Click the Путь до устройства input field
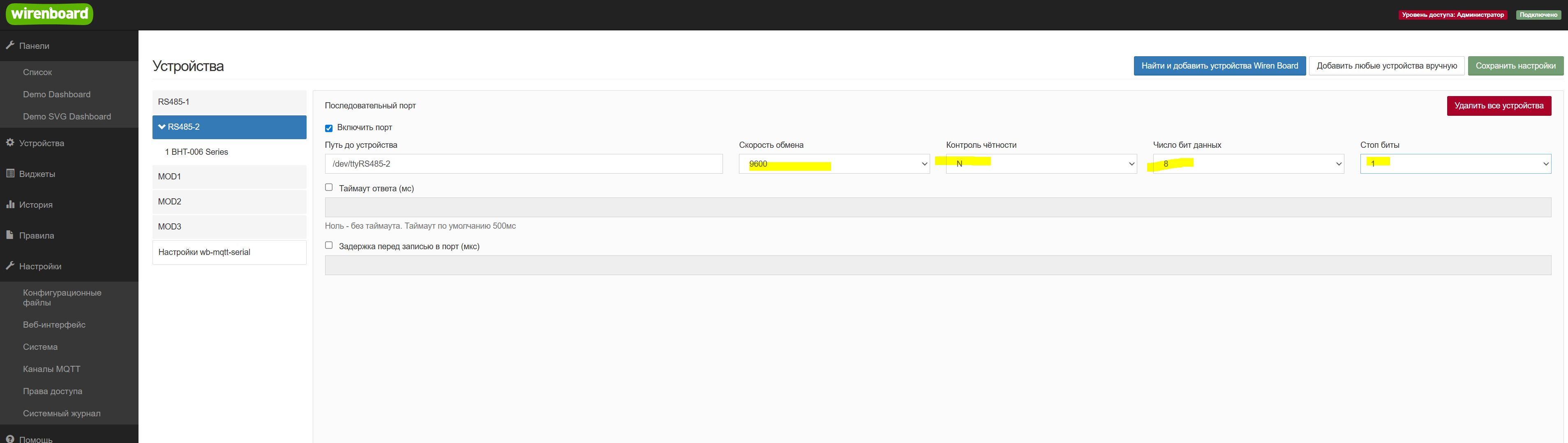This screenshot has width=1568, height=443. 524,164
